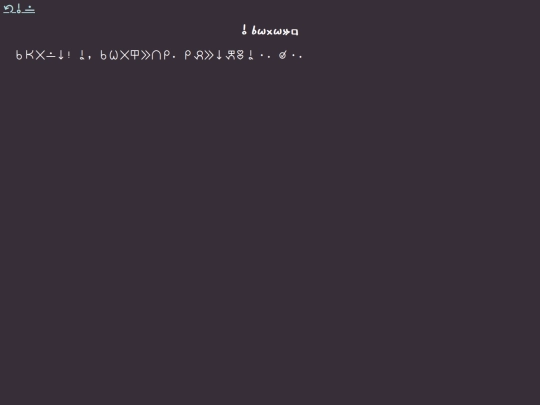The image size is (540, 405).
Task: Click the slashed-circle glyph near paragraph end
Action: click(282, 55)
